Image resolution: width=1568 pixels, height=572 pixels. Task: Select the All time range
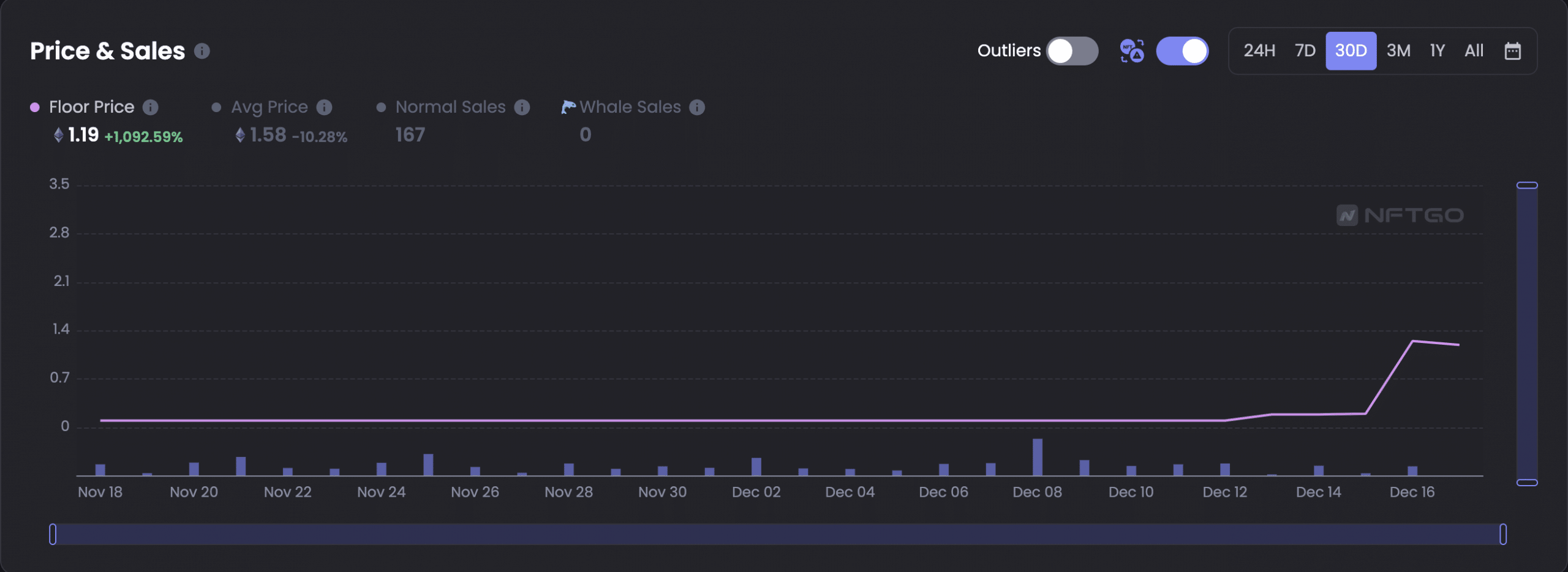(x=1474, y=51)
